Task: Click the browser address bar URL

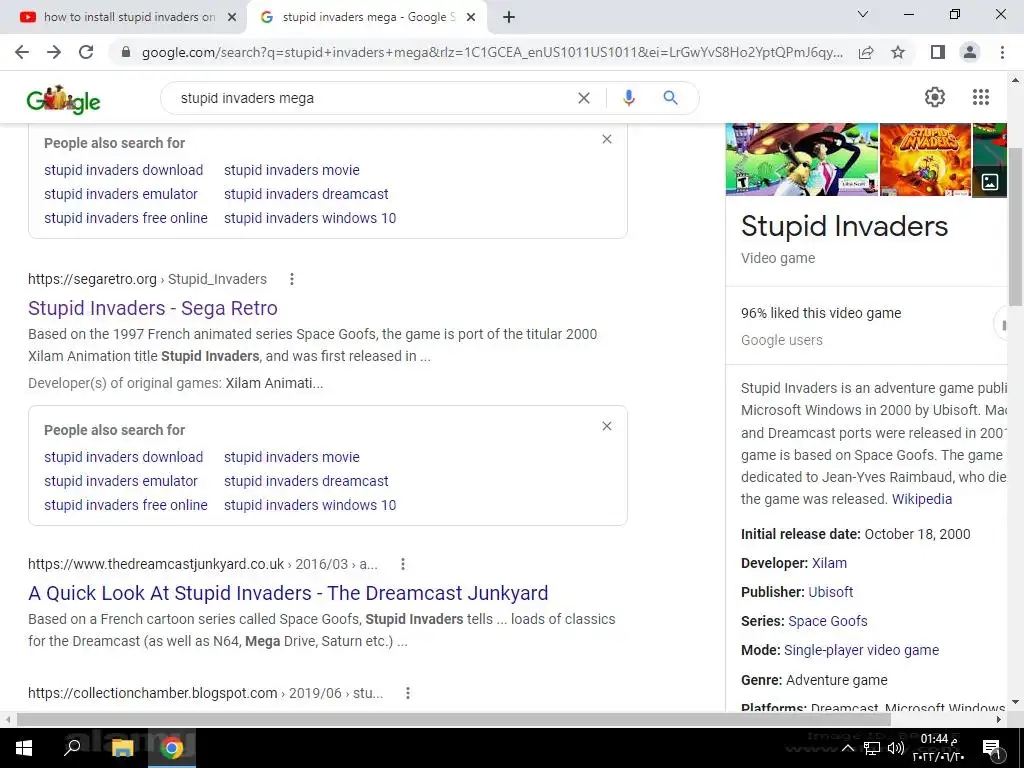Action: (x=491, y=52)
